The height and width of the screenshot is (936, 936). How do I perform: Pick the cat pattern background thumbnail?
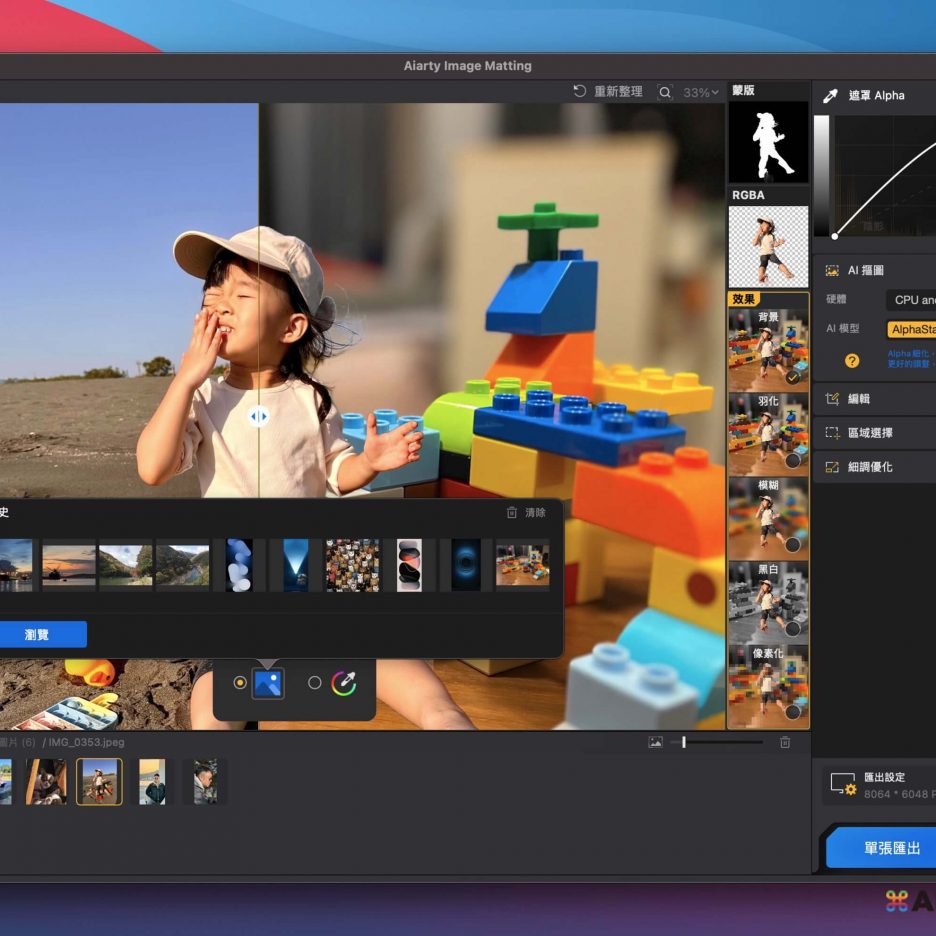352,566
